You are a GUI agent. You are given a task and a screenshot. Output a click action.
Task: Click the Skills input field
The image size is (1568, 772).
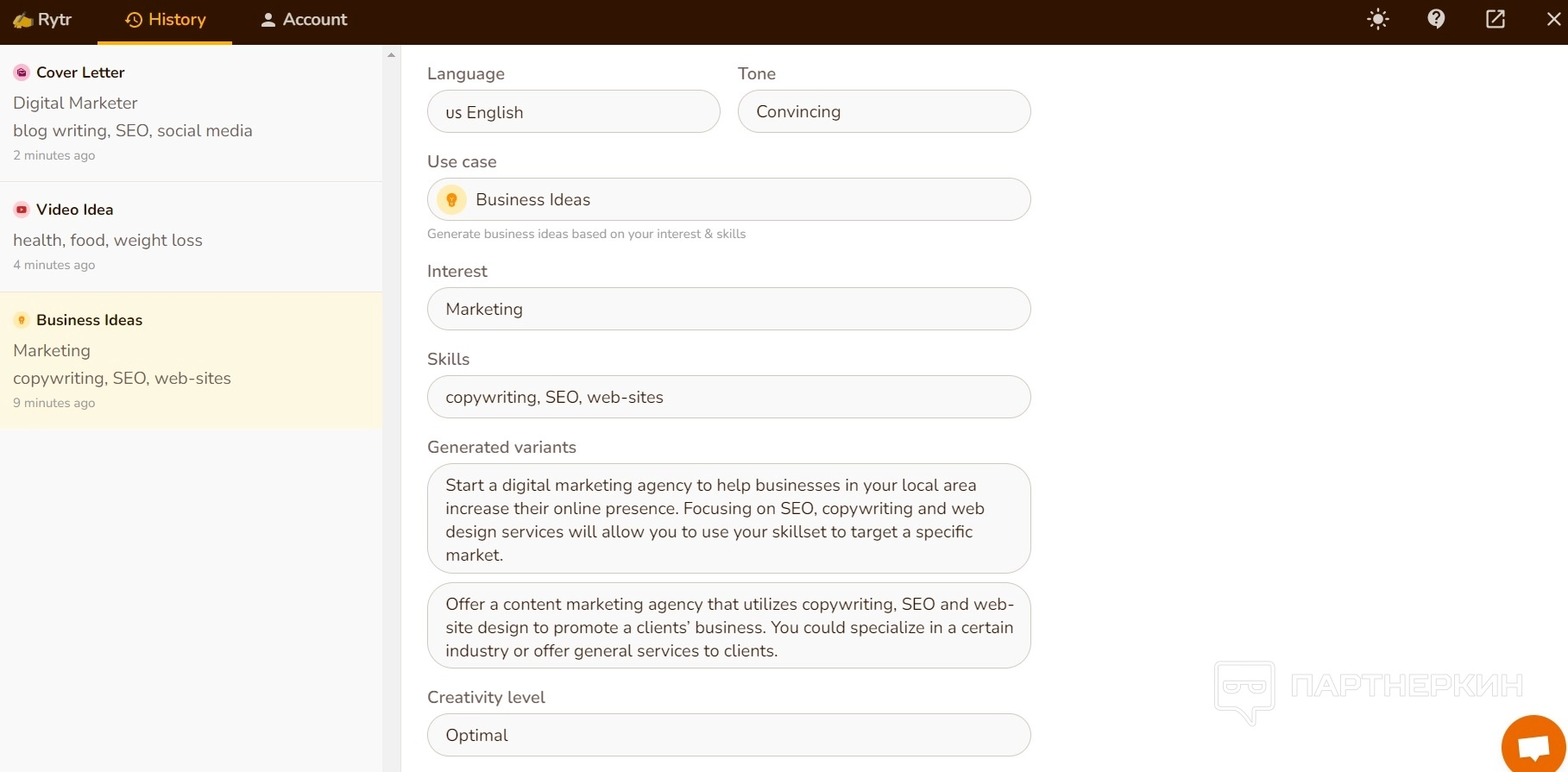tap(728, 397)
